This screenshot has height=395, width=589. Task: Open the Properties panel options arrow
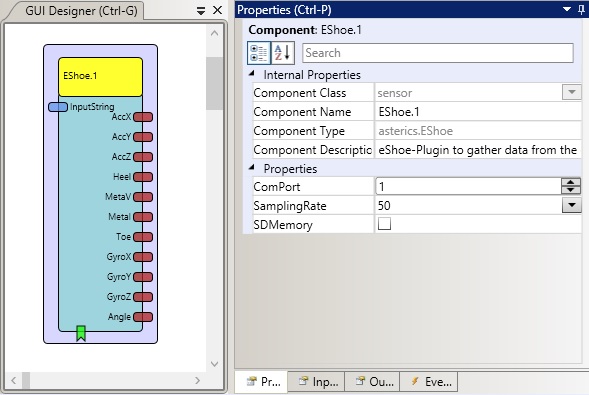point(567,9)
